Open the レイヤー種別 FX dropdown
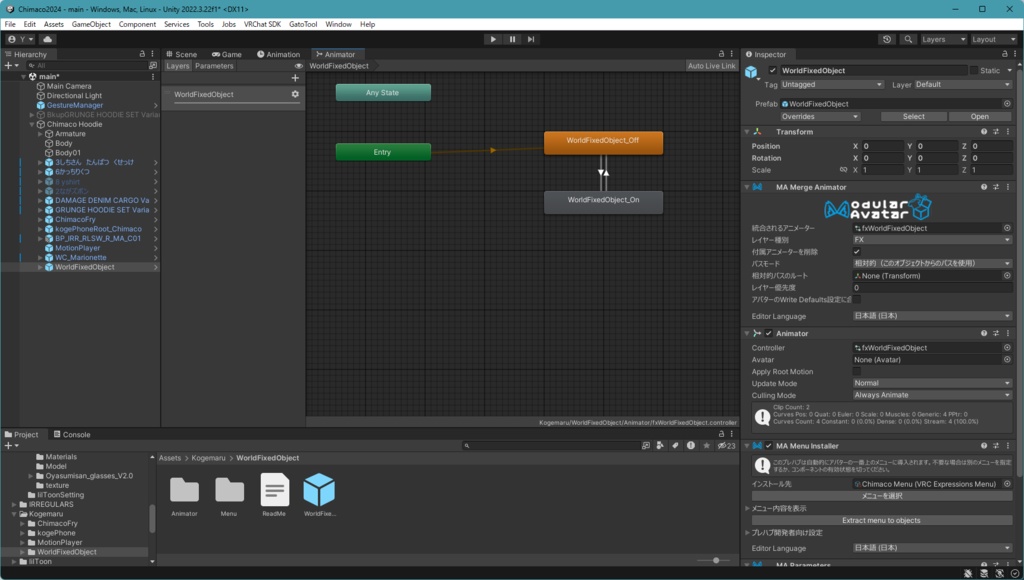1024x580 pixels. pyautogui.click(x=932, y=240)
